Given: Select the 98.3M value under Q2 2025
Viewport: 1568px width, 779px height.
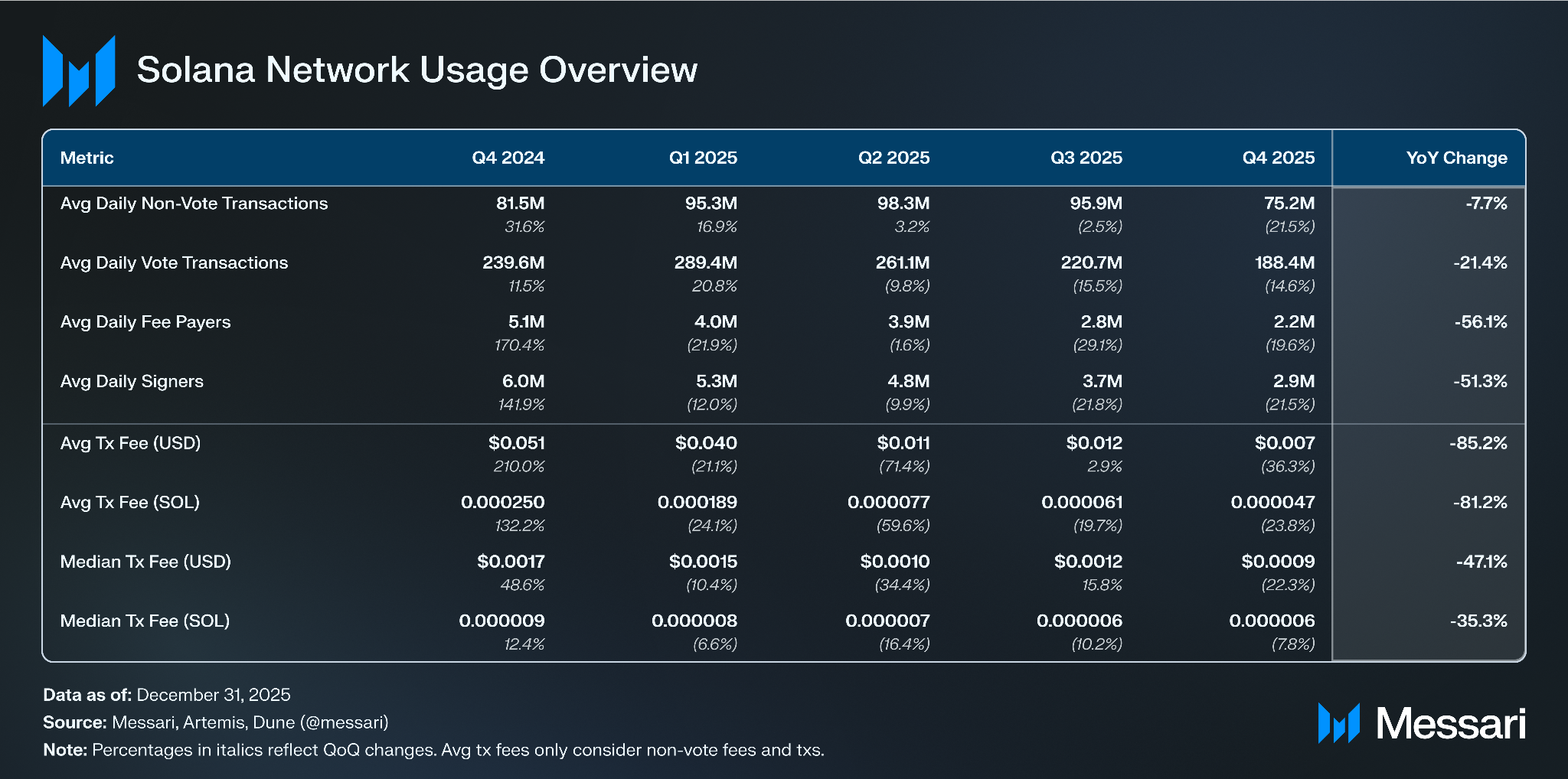Looking at the screenshot, I should pyautogui.click(x=903, y=204).
